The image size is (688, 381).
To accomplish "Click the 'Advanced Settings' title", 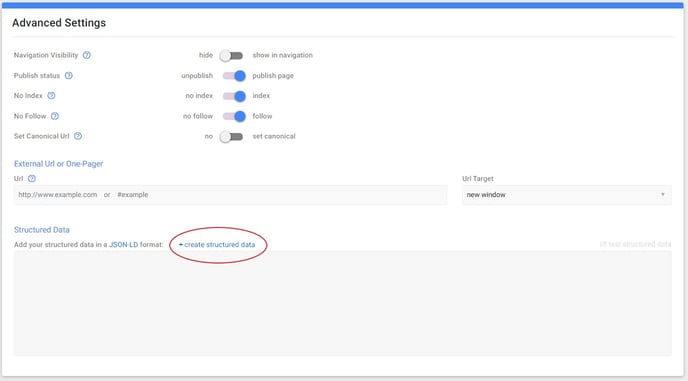I will pyautogui.click(x=59, y=23).
